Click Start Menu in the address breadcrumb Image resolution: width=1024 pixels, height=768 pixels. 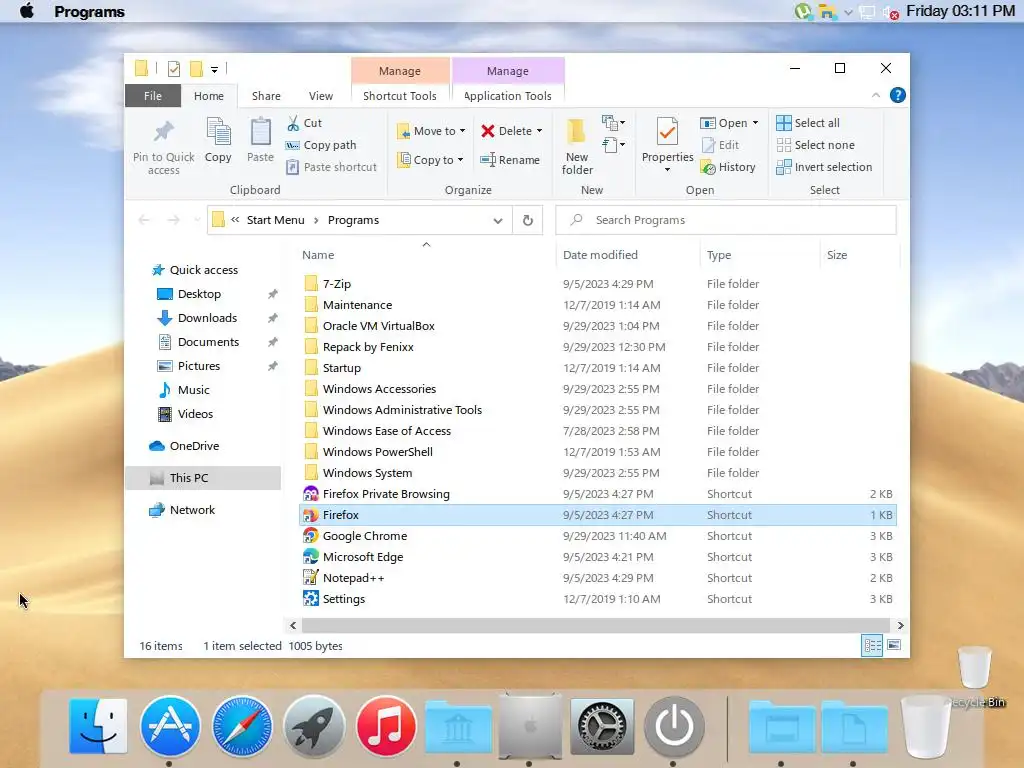(x=276, y=220)
